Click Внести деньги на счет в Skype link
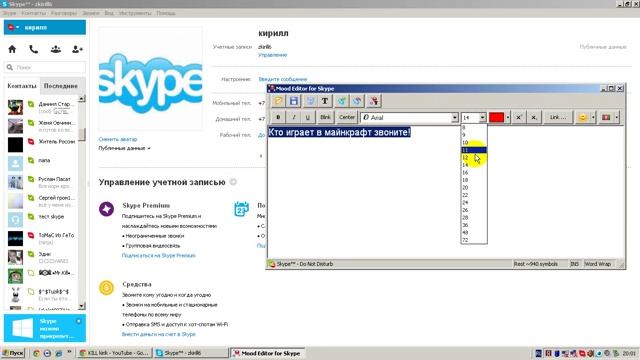The image size is (640, 360). click(158, 334)
